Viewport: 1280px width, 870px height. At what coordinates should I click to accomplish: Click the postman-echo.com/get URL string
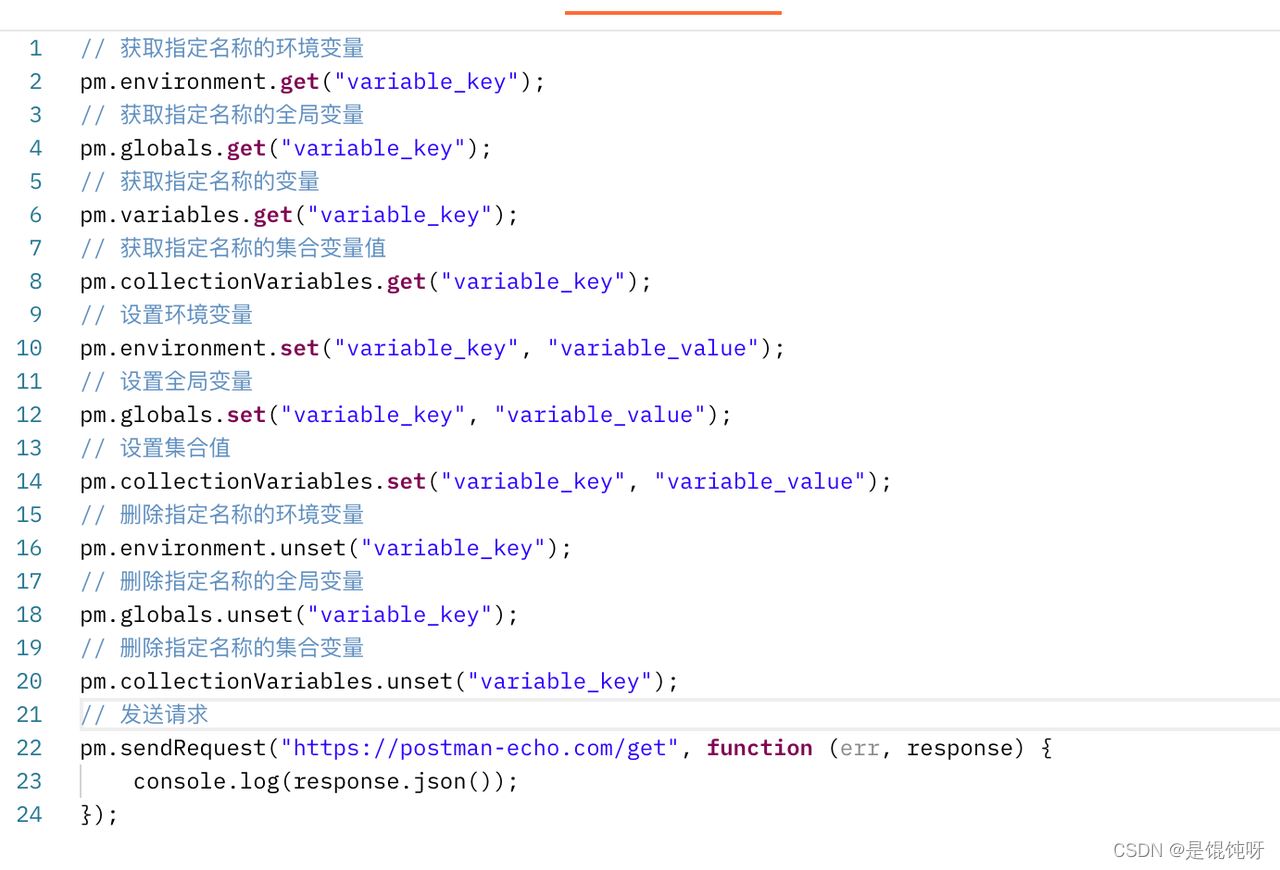[480, 748]
